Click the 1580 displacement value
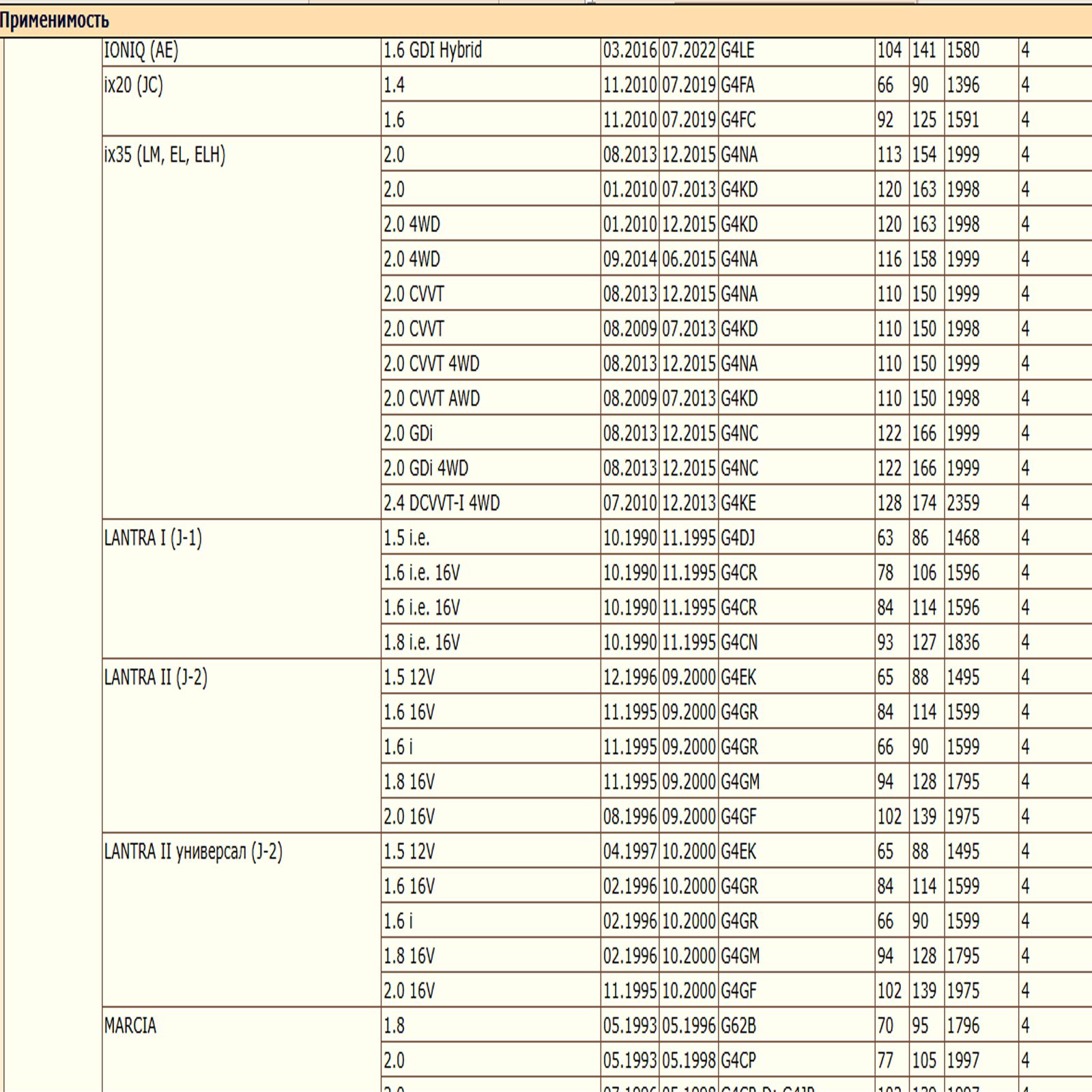This screenshot has width=1092, height=1092. (x=962, y=51)
